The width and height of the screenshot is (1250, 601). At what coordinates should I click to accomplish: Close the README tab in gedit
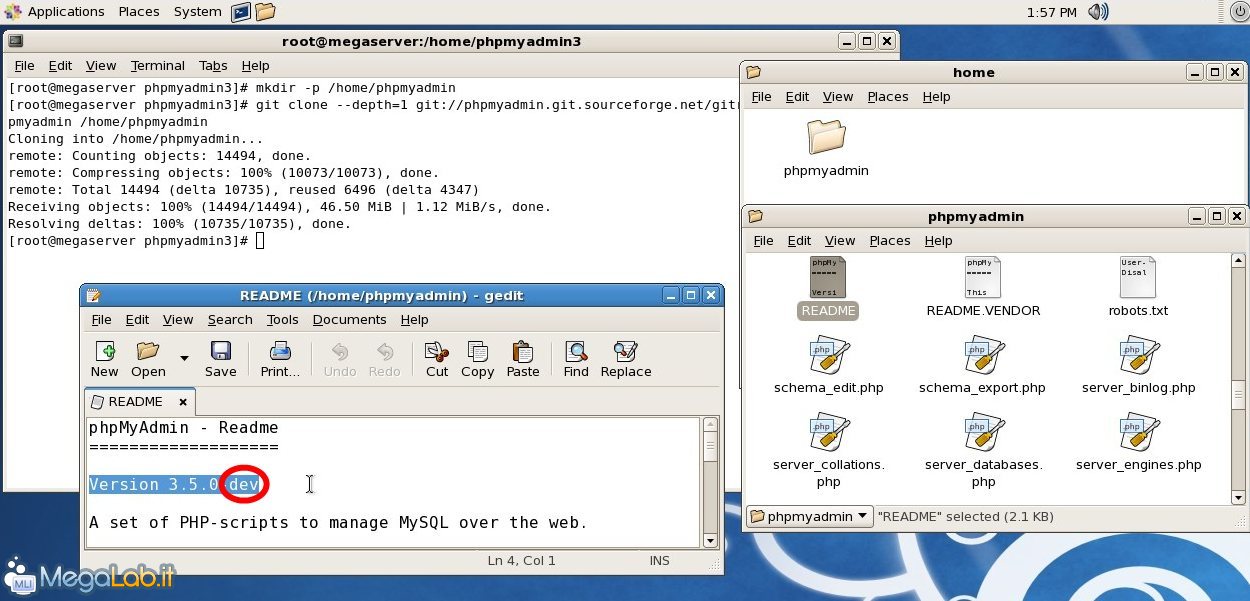pyautogui.click(x=183, y=402)
